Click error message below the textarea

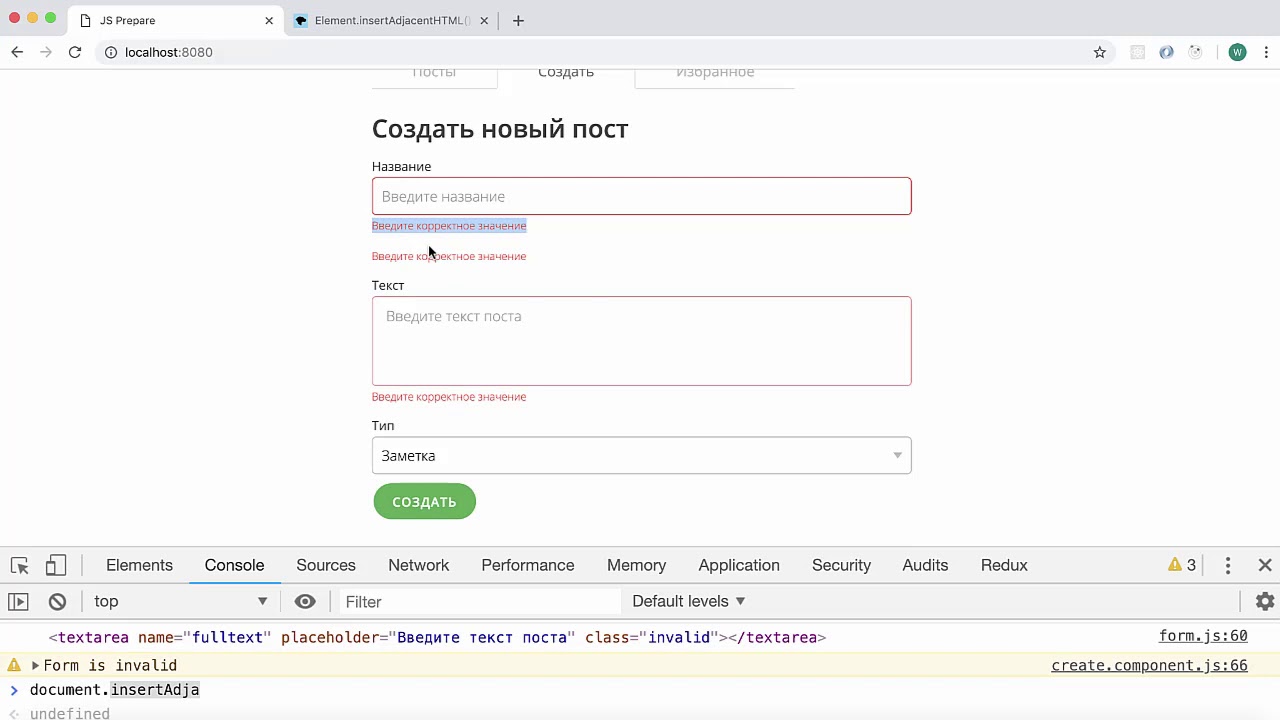[x=449, y=397]
